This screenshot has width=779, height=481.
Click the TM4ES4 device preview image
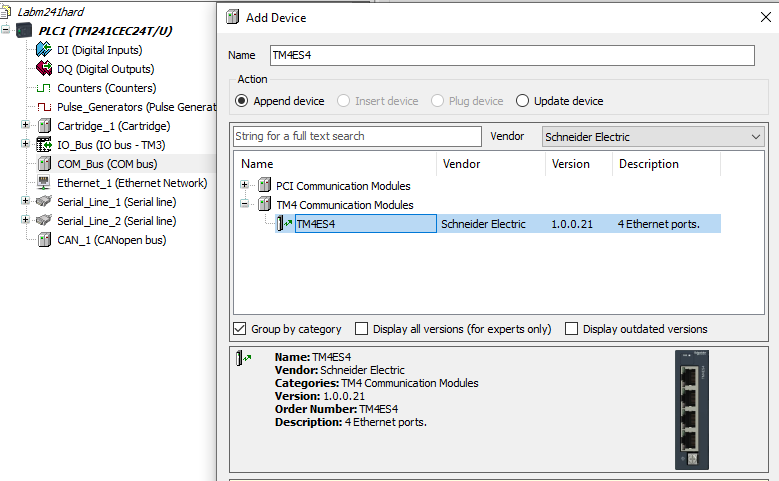click(690, 410)
